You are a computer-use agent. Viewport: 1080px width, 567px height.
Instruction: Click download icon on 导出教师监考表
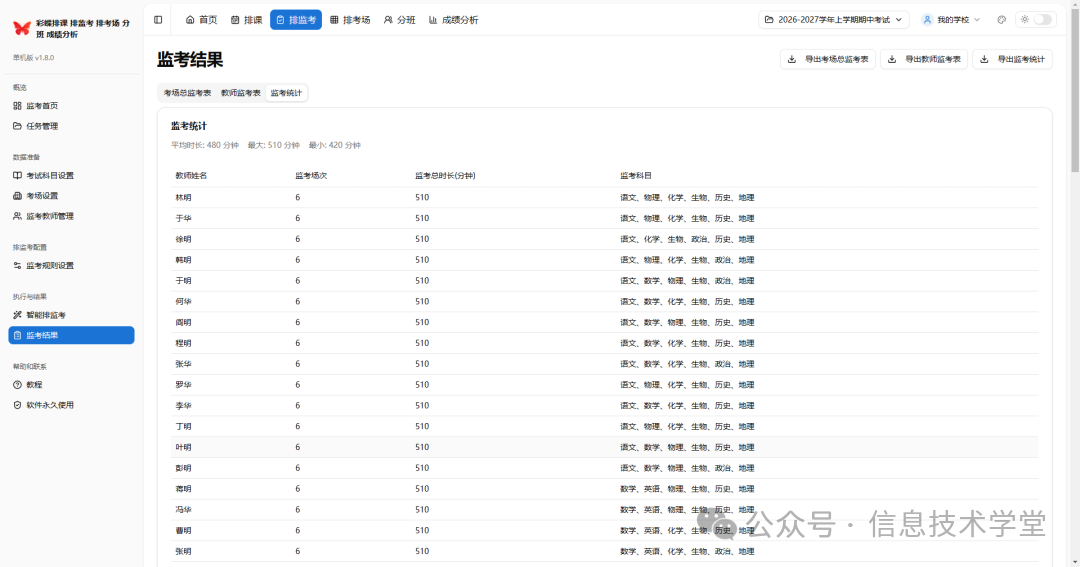tap(892, 59)
